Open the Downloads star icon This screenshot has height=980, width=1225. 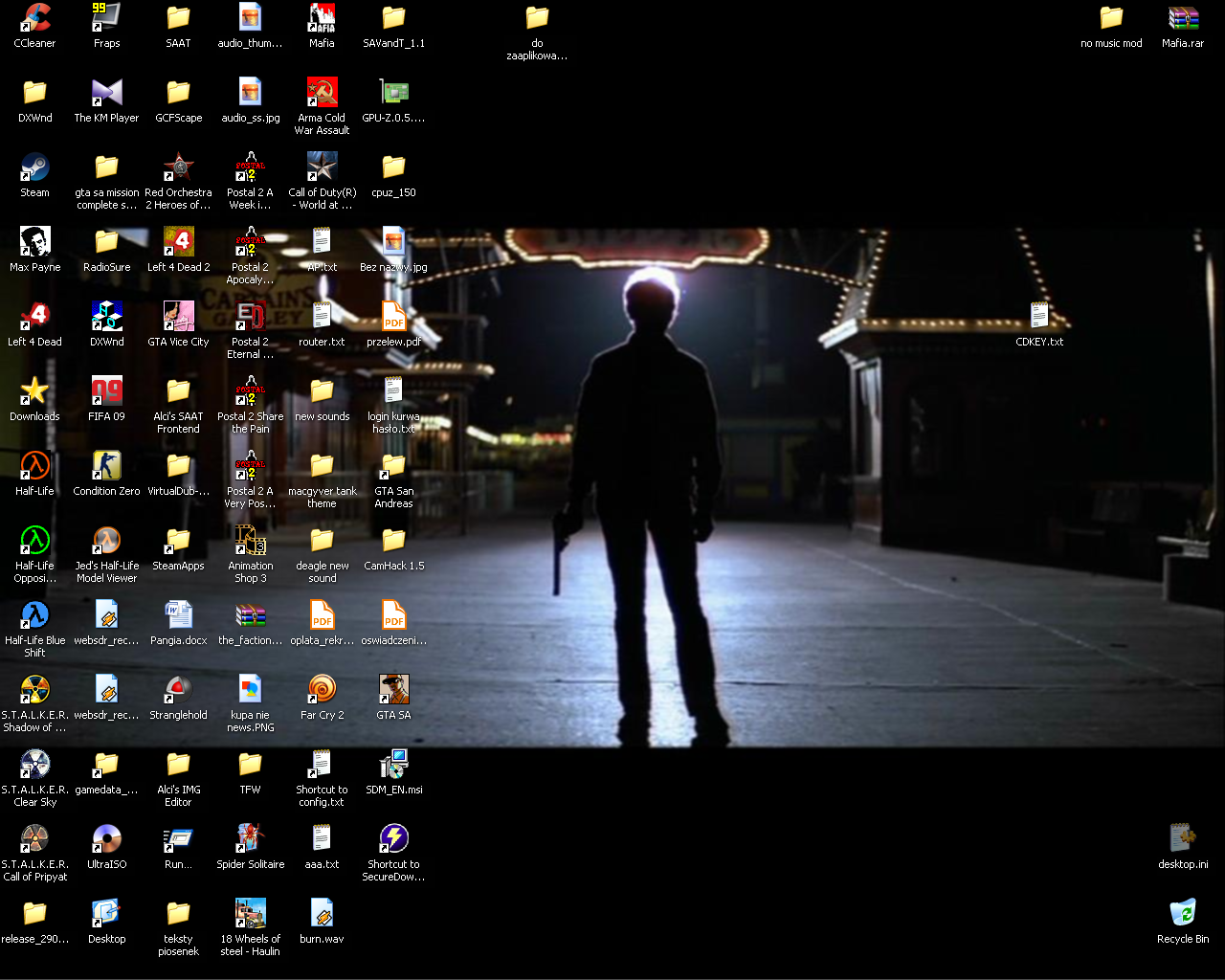(x=35, y=390)
